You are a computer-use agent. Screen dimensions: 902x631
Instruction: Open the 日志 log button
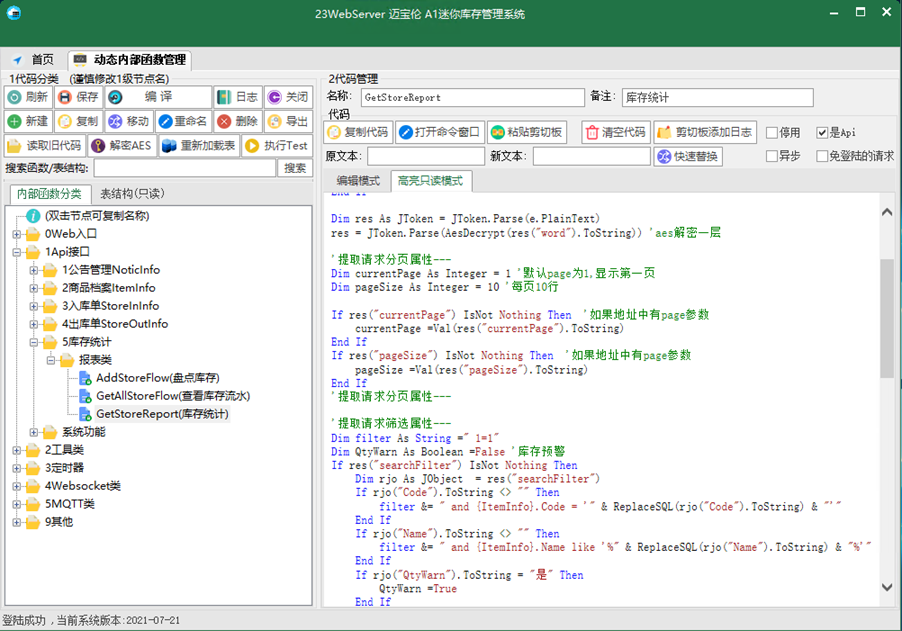tap(238, 97)
